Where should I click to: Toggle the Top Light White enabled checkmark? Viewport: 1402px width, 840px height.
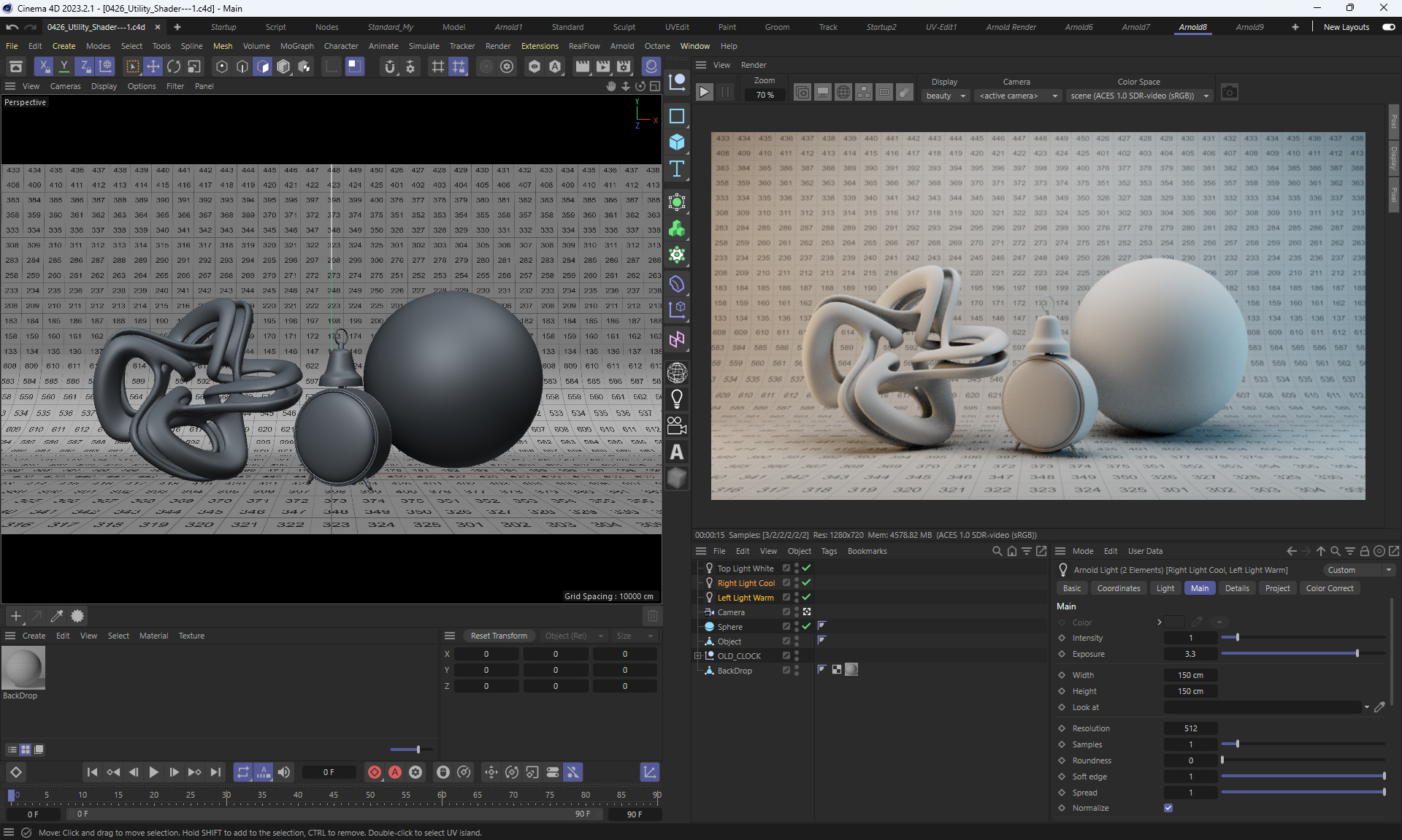pos(807,568)
